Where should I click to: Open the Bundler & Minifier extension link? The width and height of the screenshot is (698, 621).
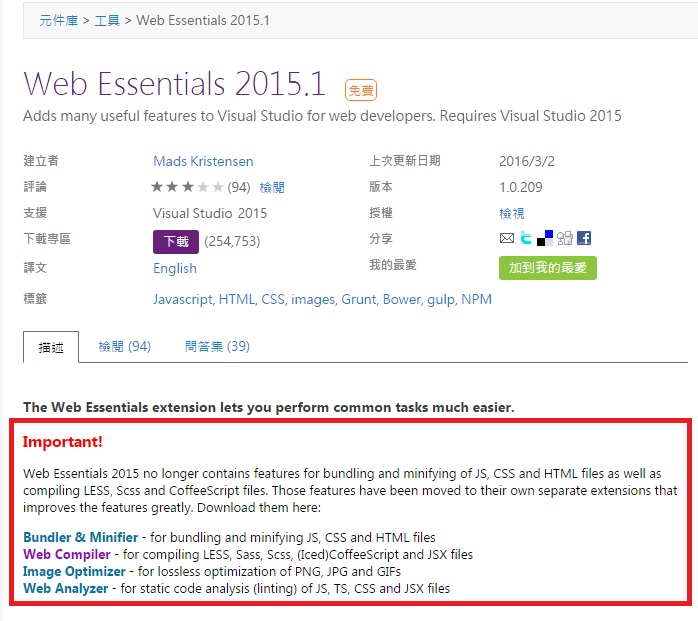pos(81,537)
